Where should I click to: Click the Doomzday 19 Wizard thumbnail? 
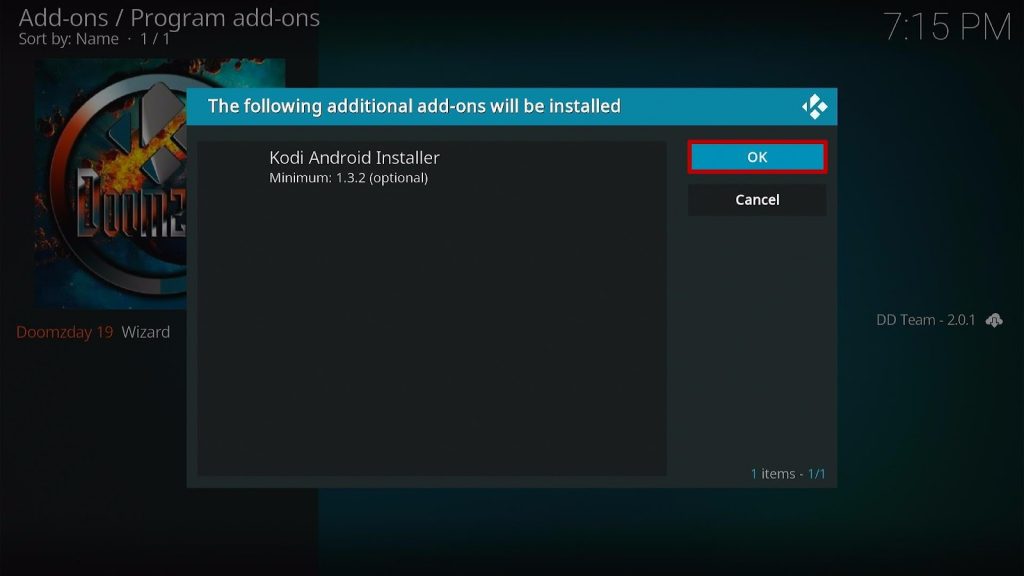[x=111, y=184]
